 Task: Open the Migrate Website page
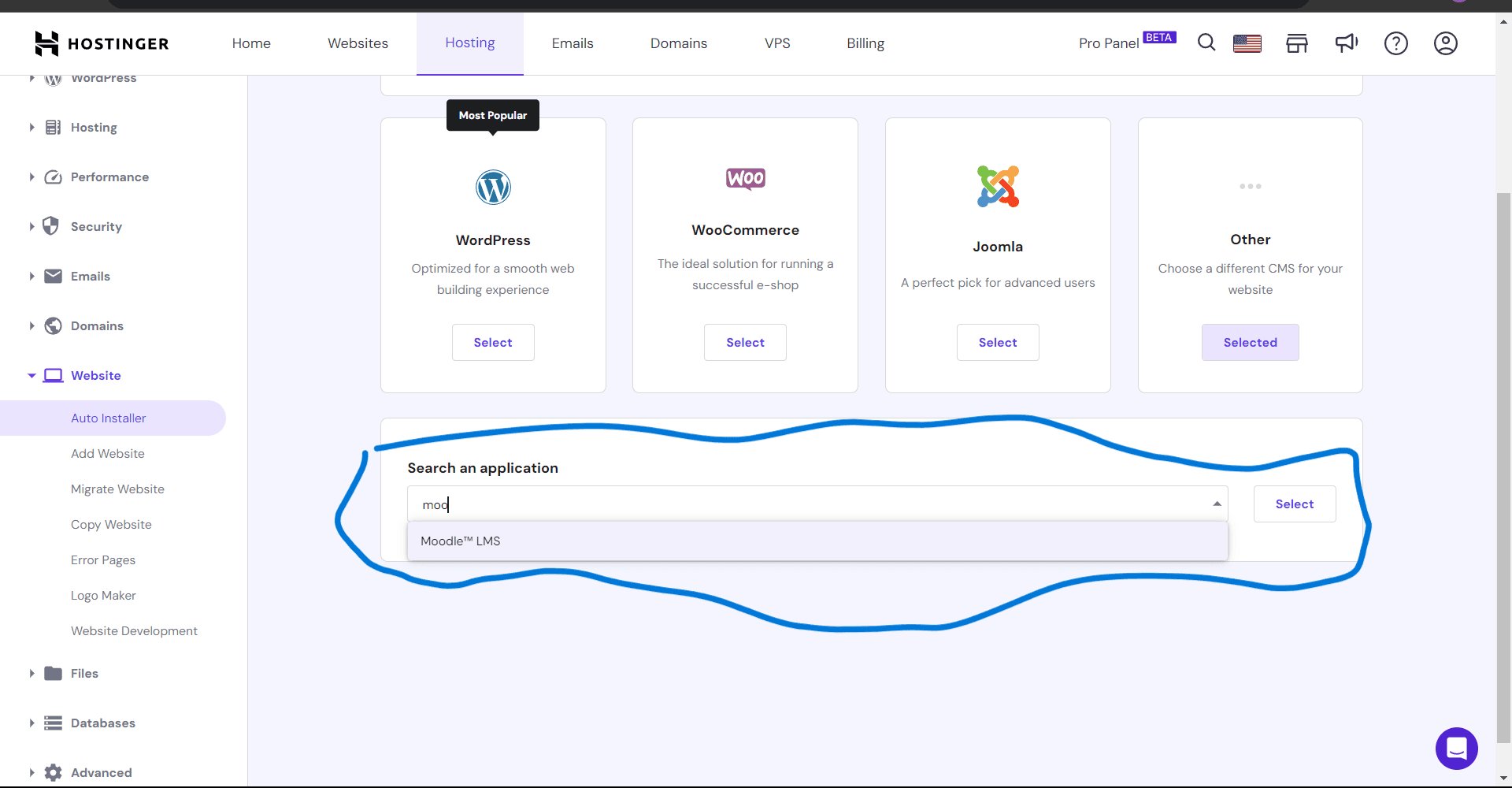(117, 489)
